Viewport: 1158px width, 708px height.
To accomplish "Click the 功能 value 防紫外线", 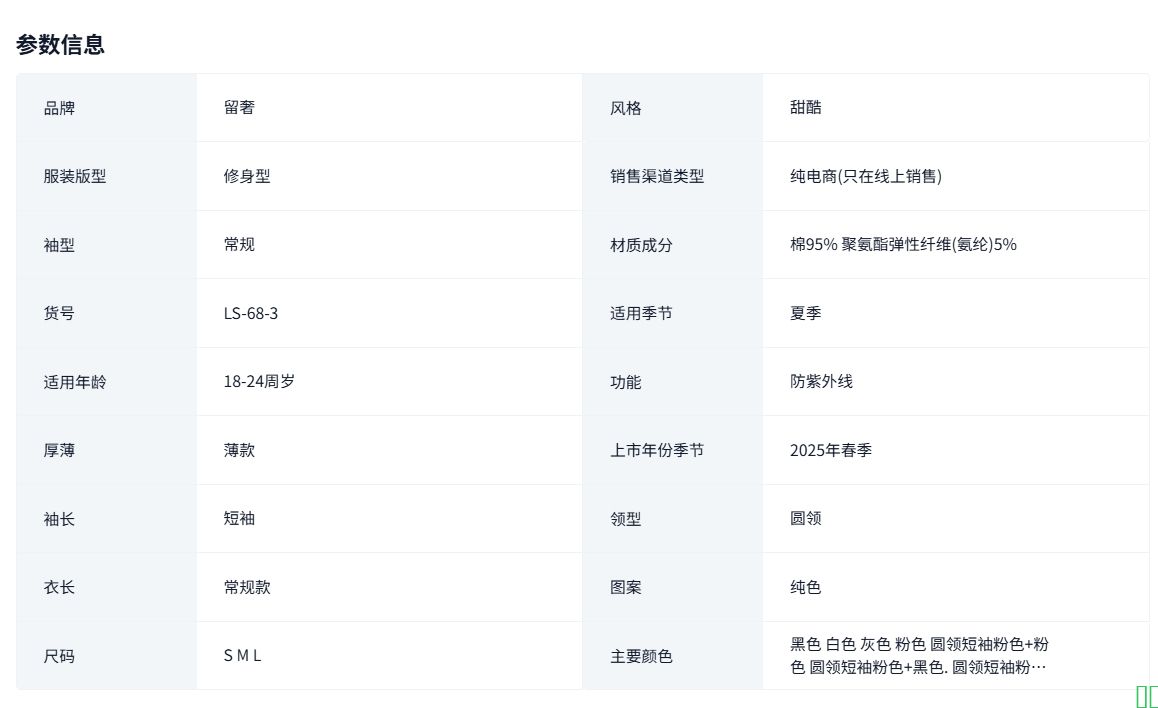I will [x=821, y=381].
